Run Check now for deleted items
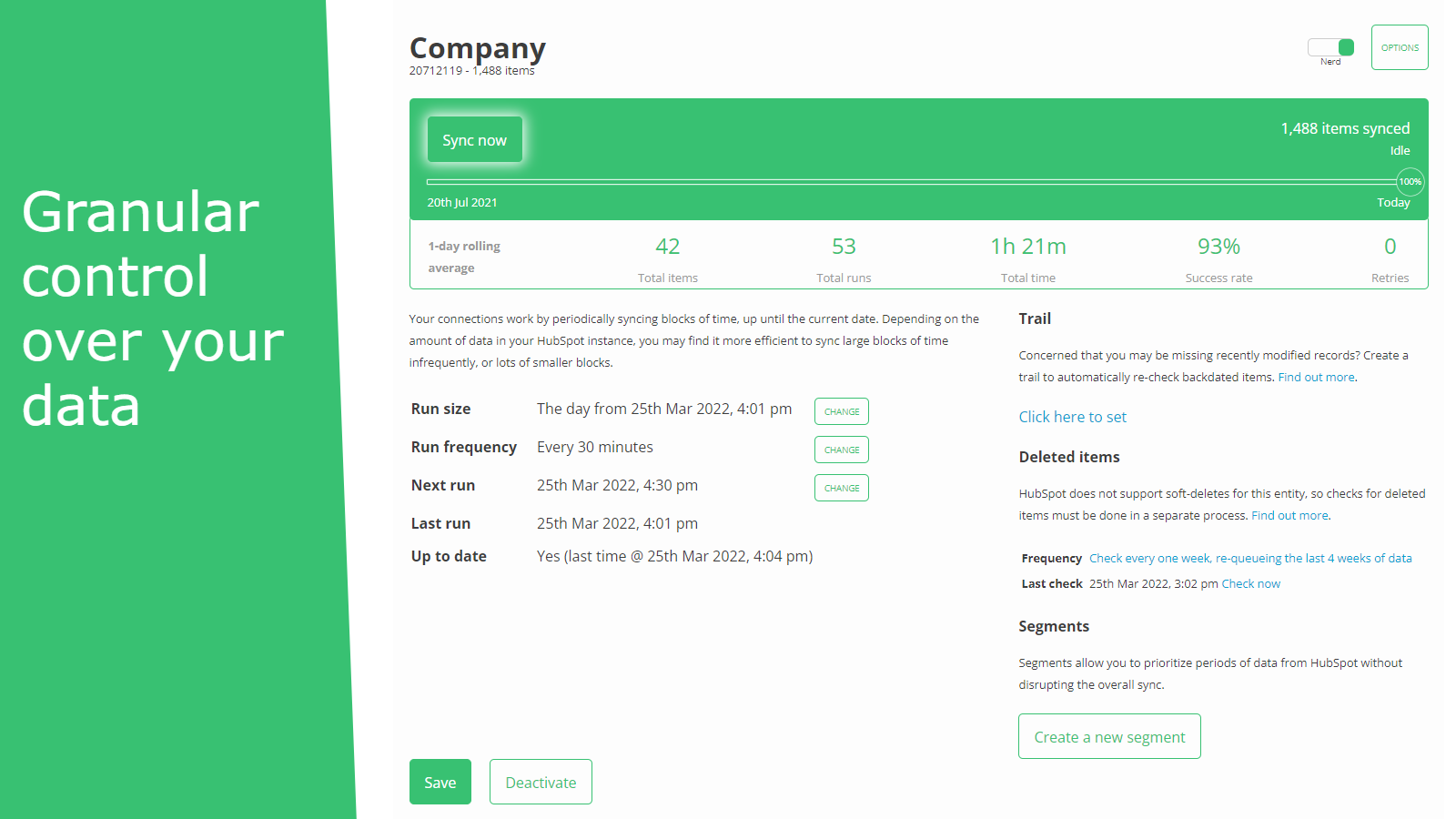Image resolution: width=1456 pixels, height=819 pixels. coord(1250,583)
